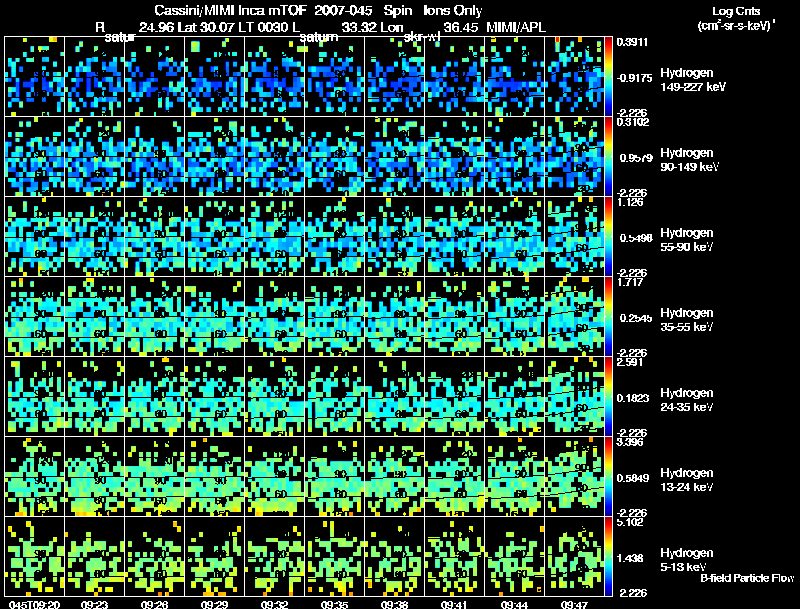The width and height of the screenshot is (800, 609).
Task: Click the 24.96 radial distance value
Action: [157, 27]
